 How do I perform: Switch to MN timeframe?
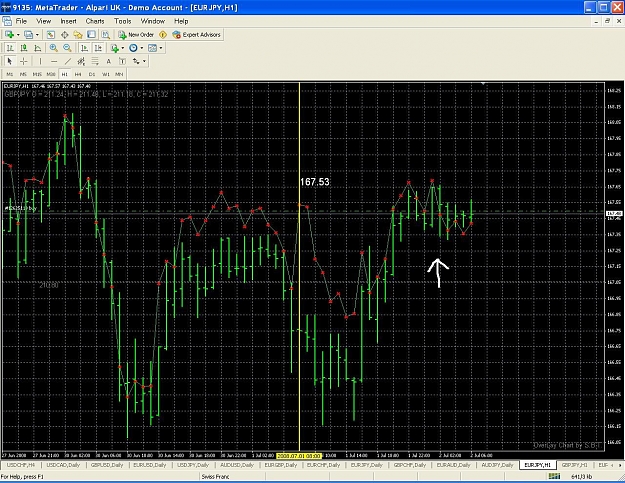(119, 74)
